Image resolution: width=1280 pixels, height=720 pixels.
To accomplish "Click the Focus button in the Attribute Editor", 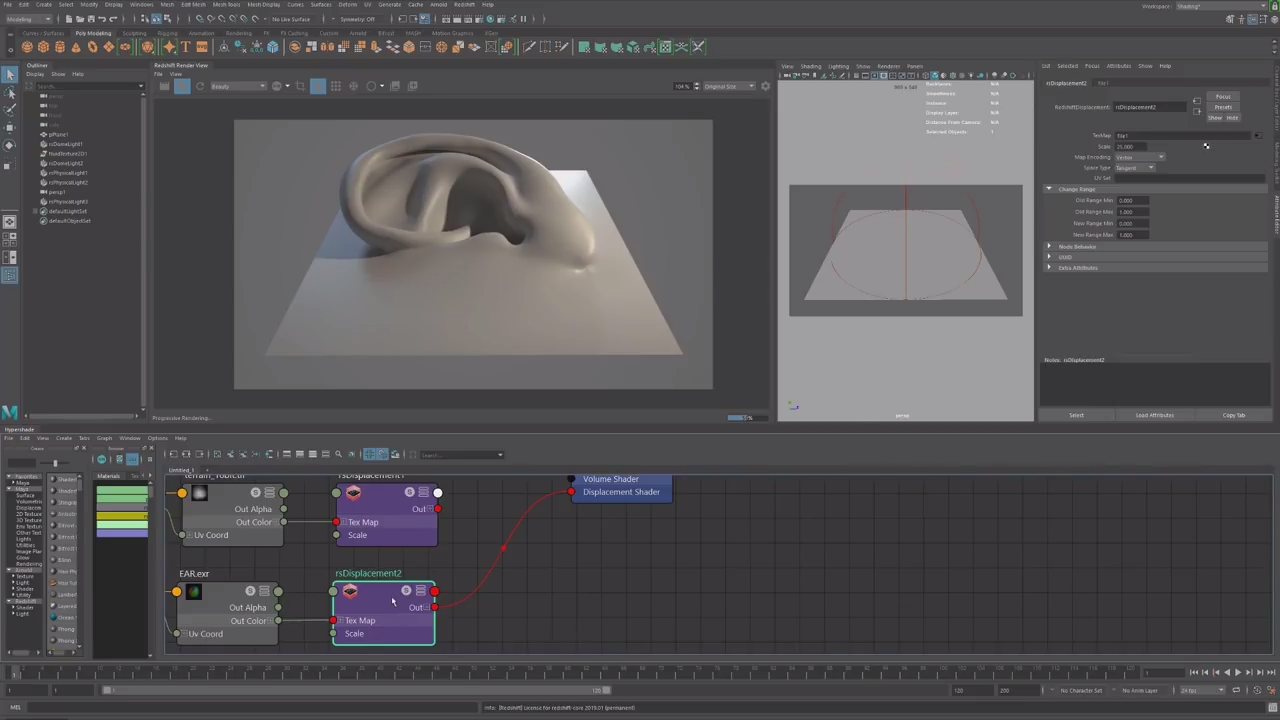I will click(1223, 96).
